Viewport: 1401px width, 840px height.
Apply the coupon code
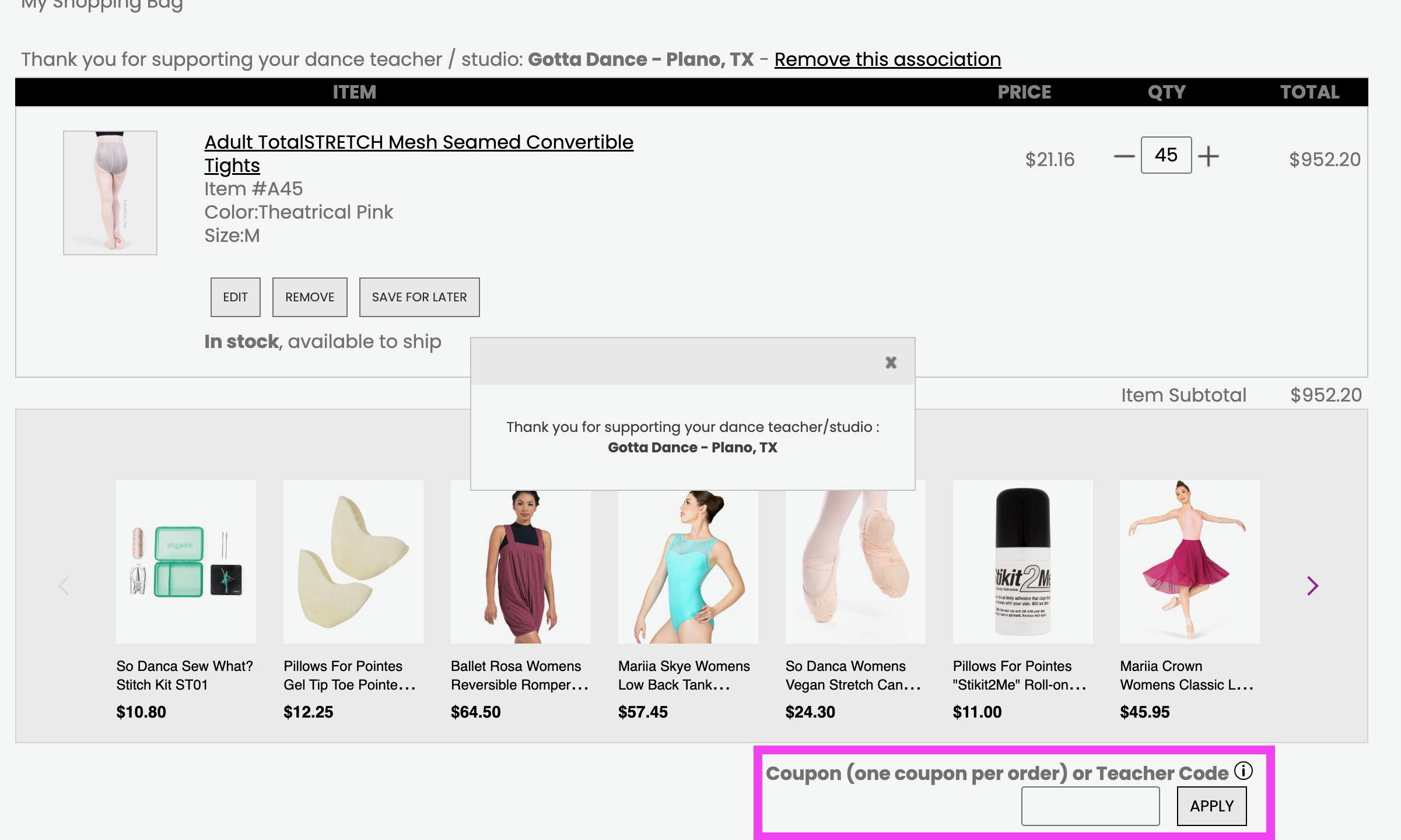tap(1211, 806)
